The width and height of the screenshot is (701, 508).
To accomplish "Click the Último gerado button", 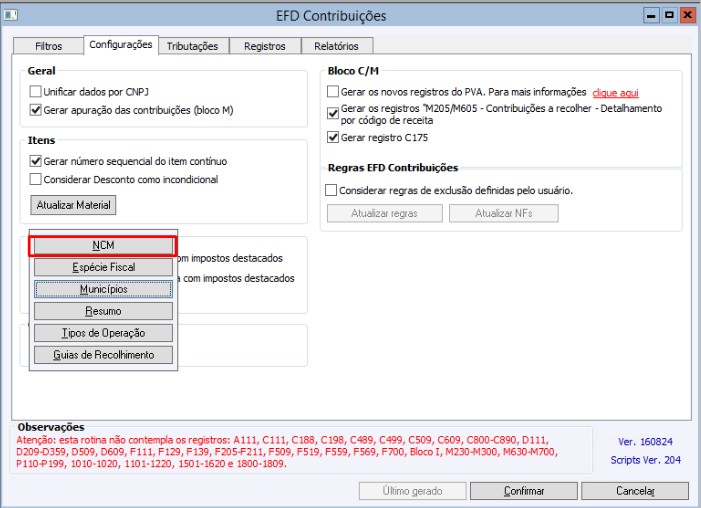I will [x=412, y=491].
